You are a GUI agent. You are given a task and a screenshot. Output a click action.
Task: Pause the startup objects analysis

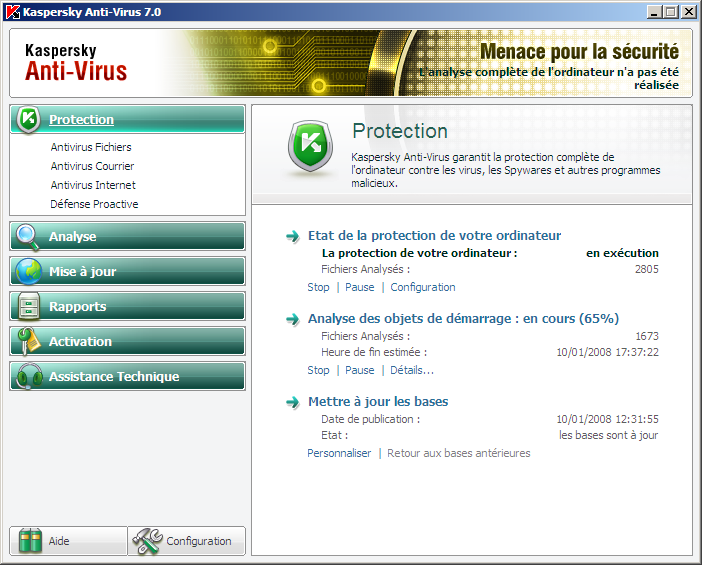359,370
